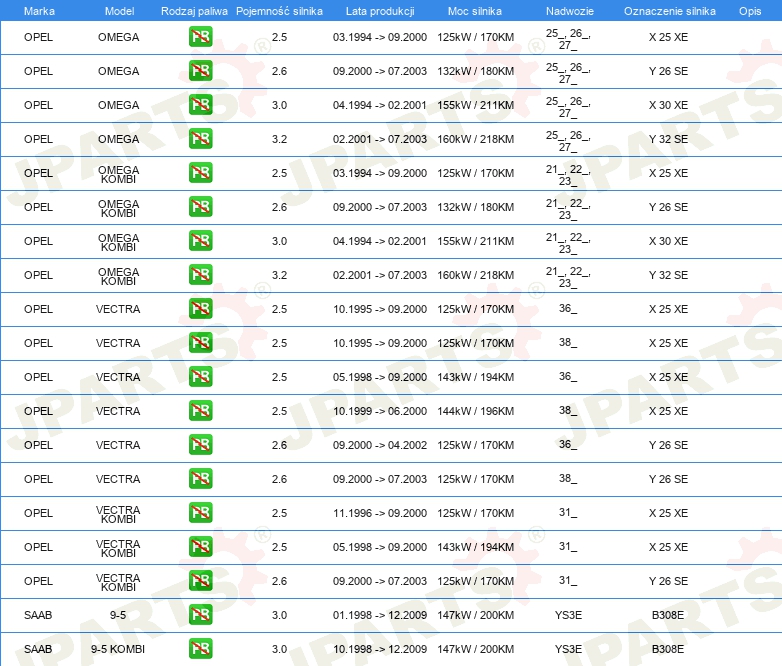Click the 132kW / 180KM cell in the OMEGA 2.6 row
The image size is (782, 666).
[x=475, y=71]
